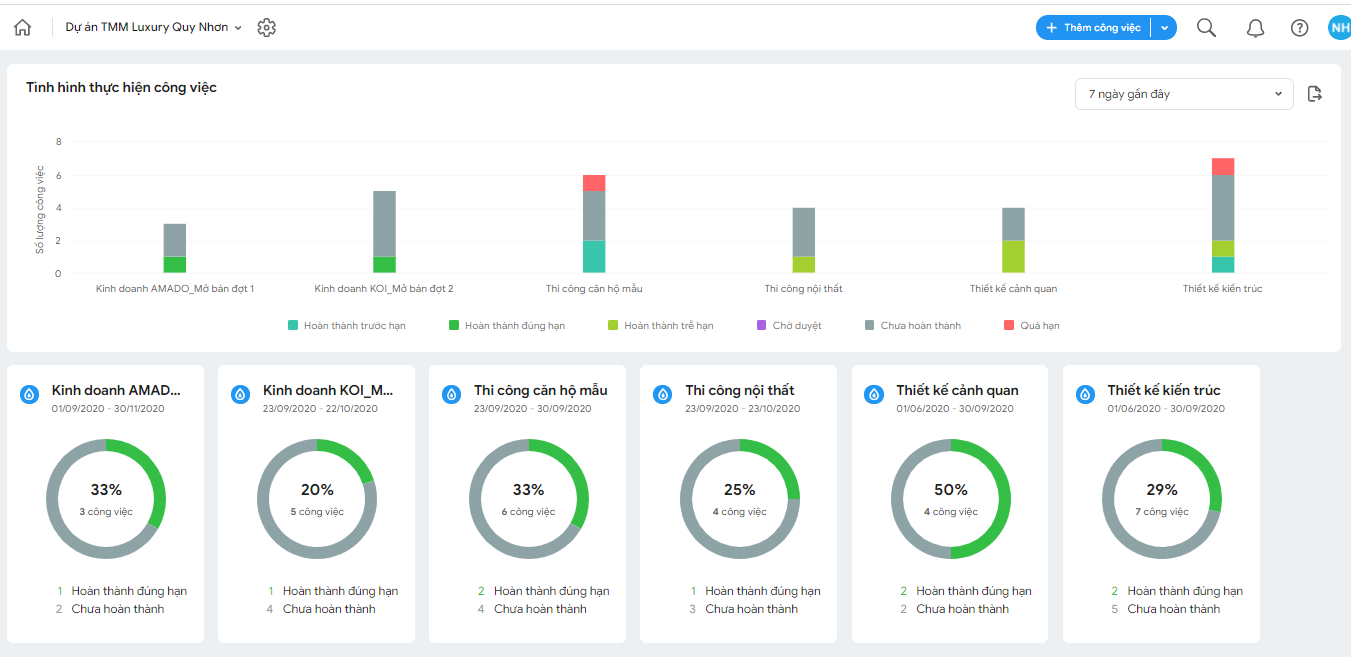The height and width of the screenshot is (657, 1351).
Task: Open the 7 ngày gần đây dropdown
Action: point(1184,94)
